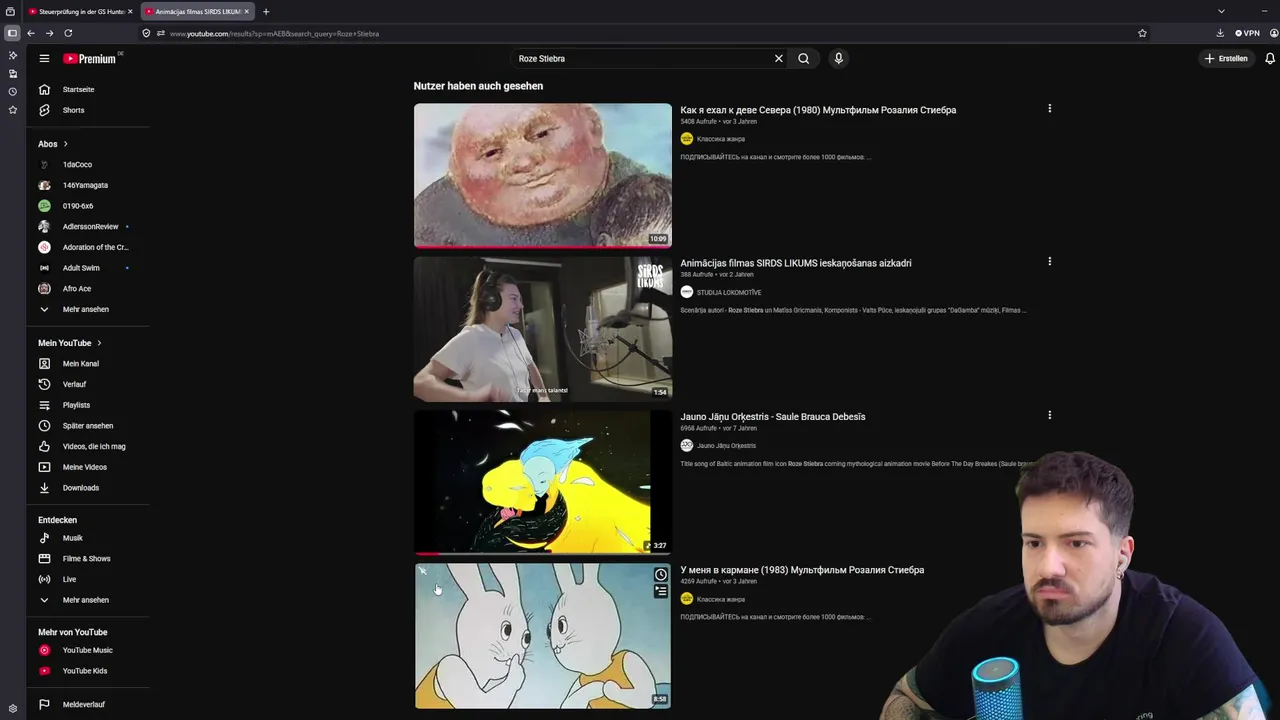Go forward in browser navigation
The image size is (1280, 720).
pos(49,33)
